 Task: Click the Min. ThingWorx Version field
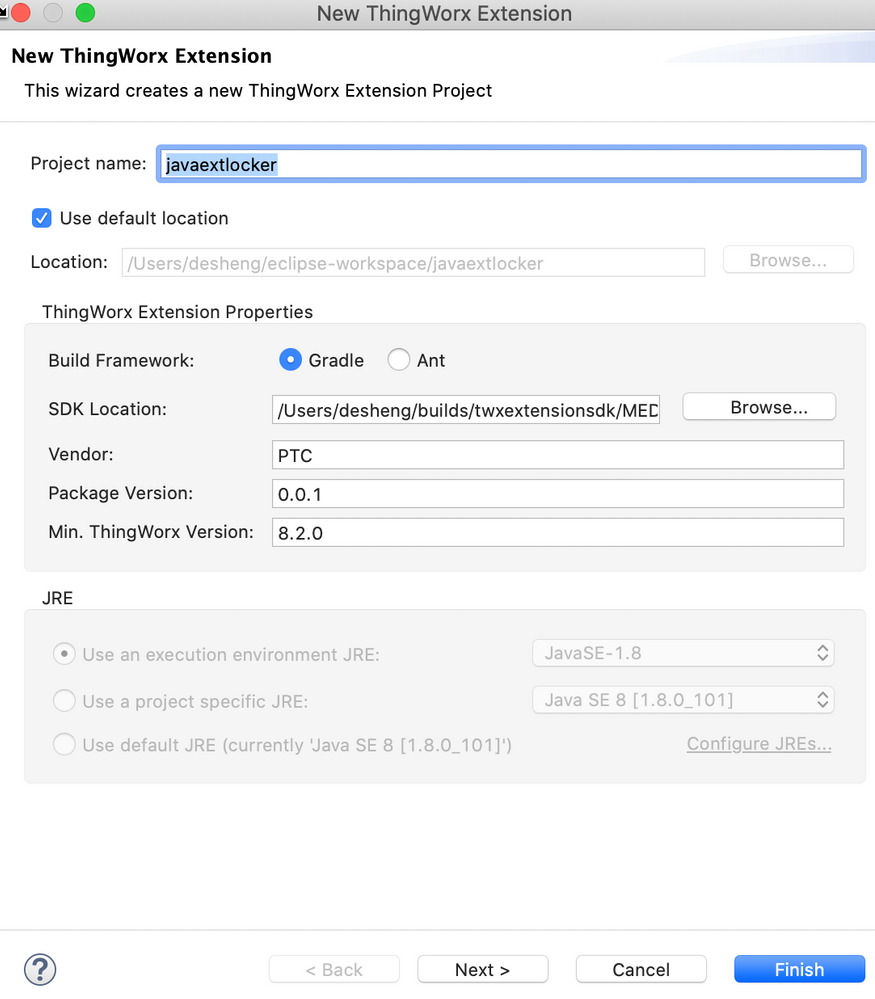557,533
